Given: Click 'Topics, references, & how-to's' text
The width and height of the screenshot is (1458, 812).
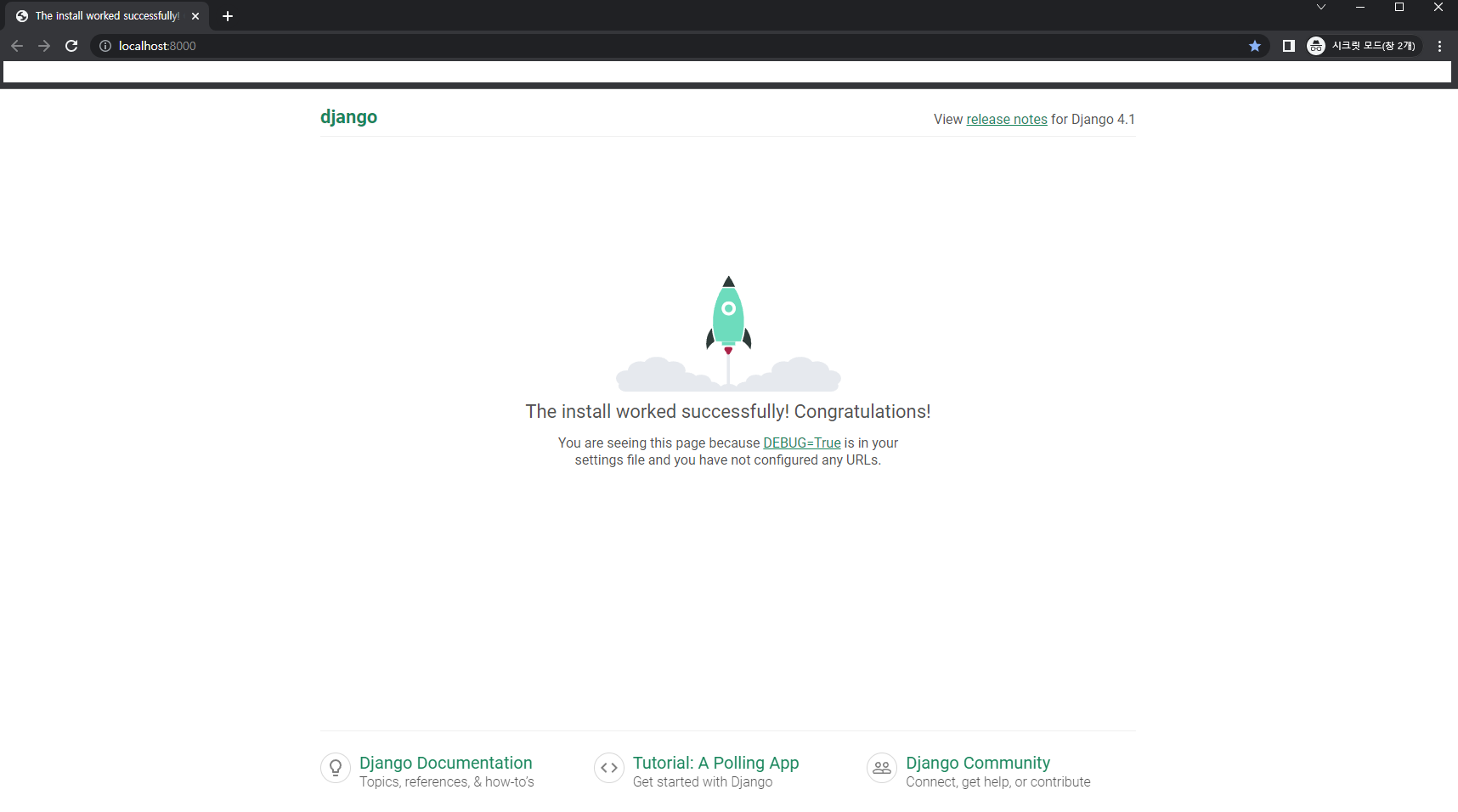Looking at the screenshot, I should pyautogui.click(x=447, y=782).
